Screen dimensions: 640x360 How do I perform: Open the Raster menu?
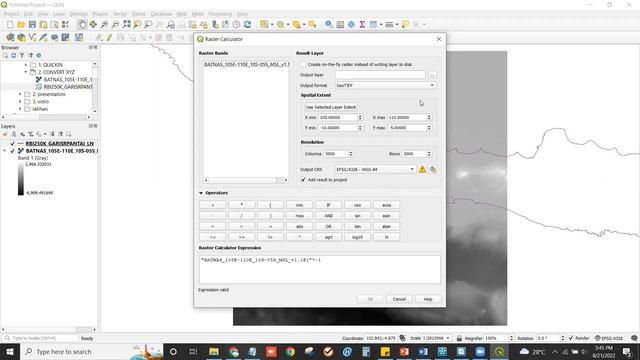click(139, 14)
